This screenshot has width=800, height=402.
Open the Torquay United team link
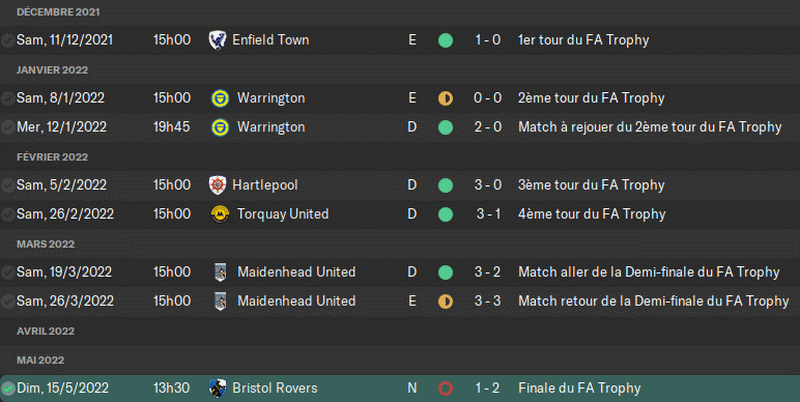(281, 214)
